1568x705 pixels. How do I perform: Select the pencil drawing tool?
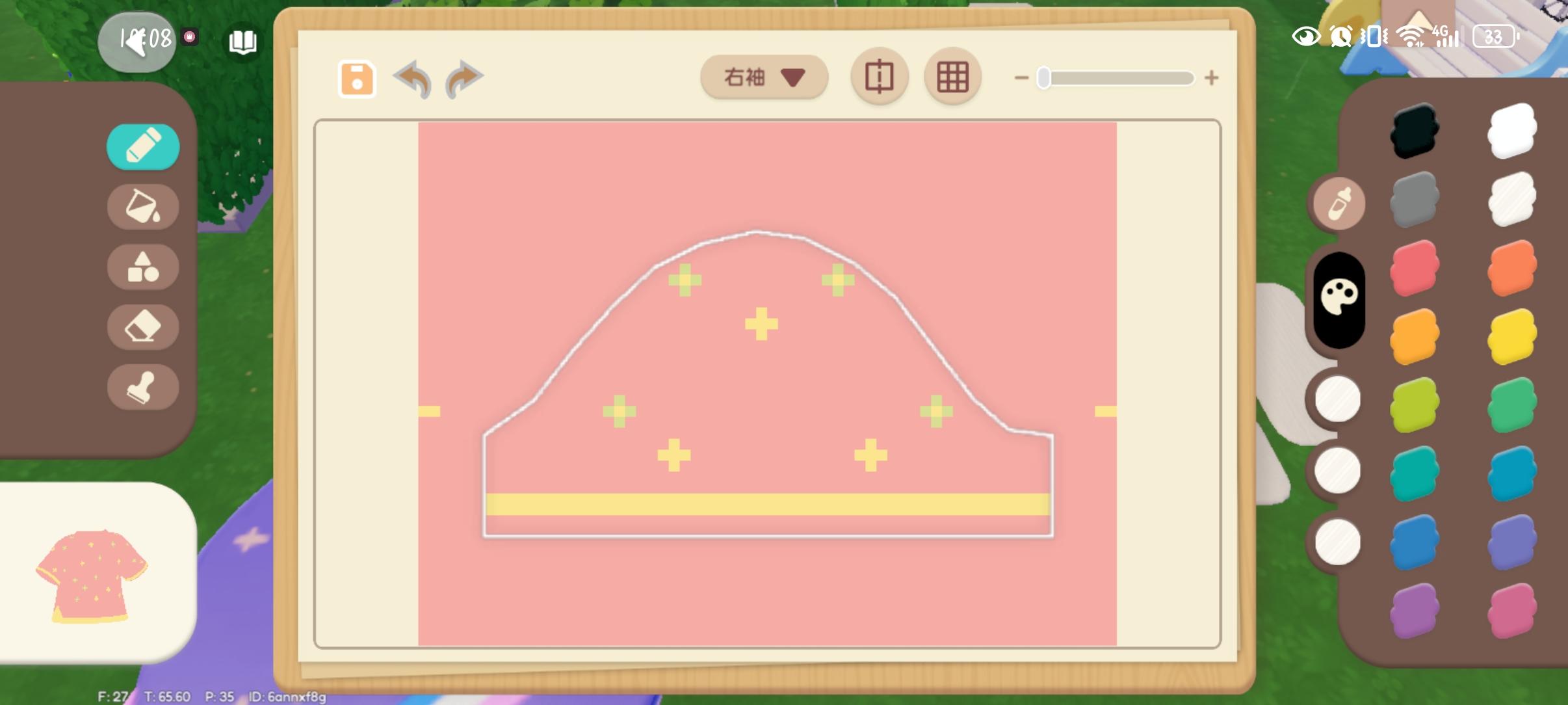pos(143,146)
